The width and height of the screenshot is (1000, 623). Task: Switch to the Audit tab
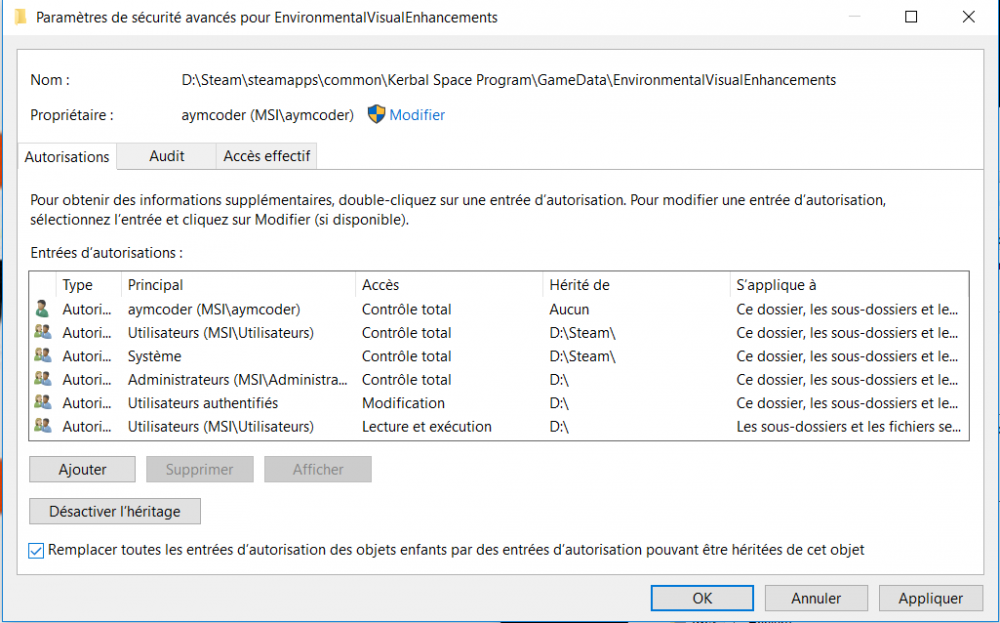pos(166,156)
